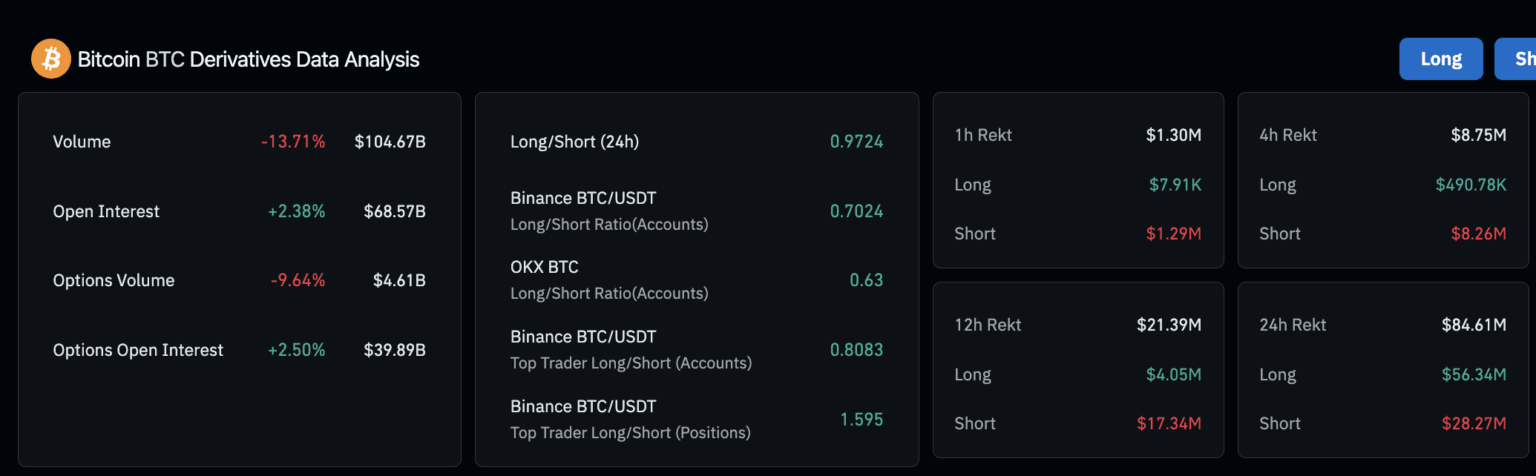This screenshot has height=476, width=1536.
Task: Click the 24h Rekt total $84.61M
Action: coord(1473,325)
